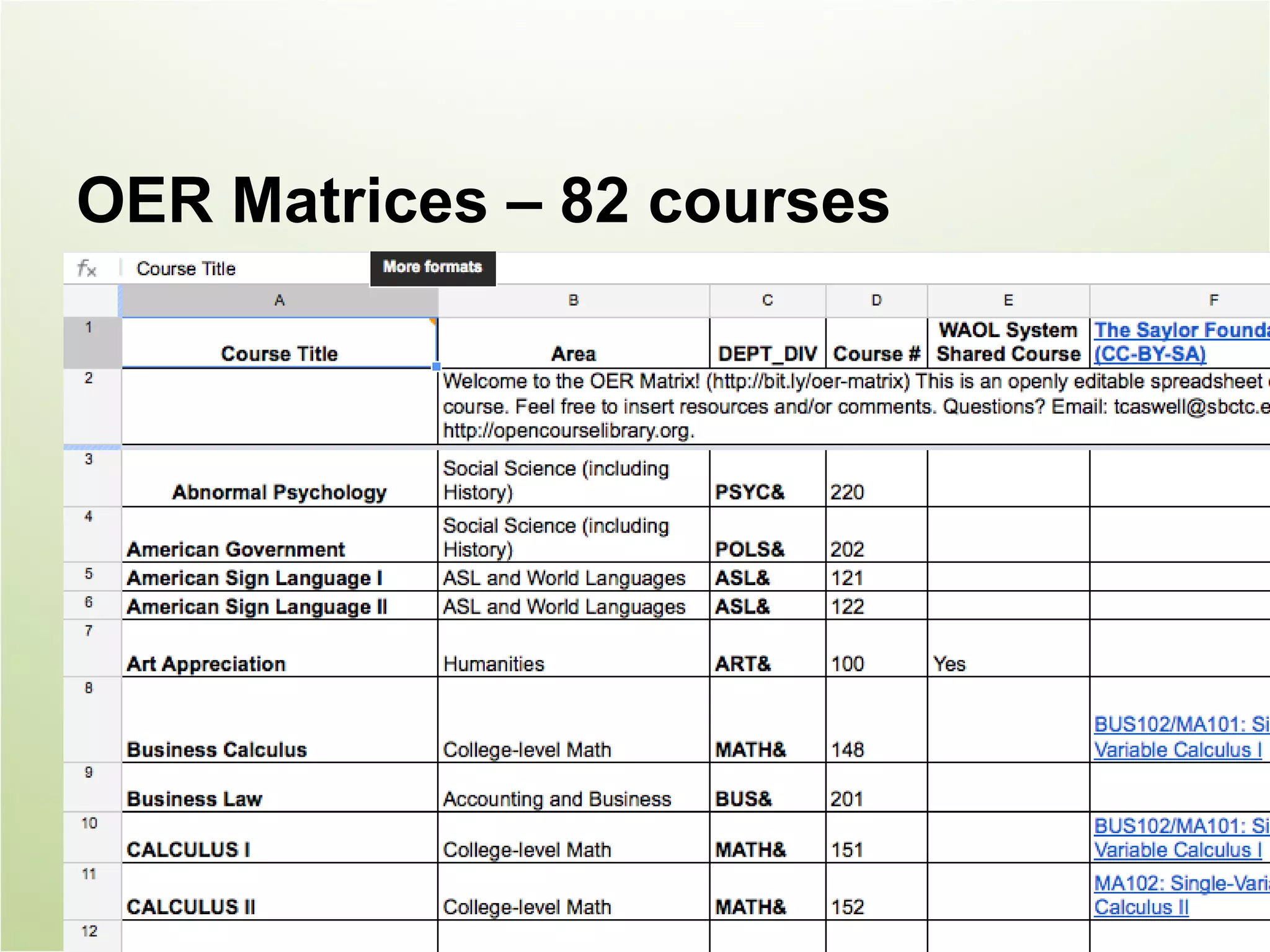
Task: Click the blue fill handle on cell A1
Action: point(437,367)
